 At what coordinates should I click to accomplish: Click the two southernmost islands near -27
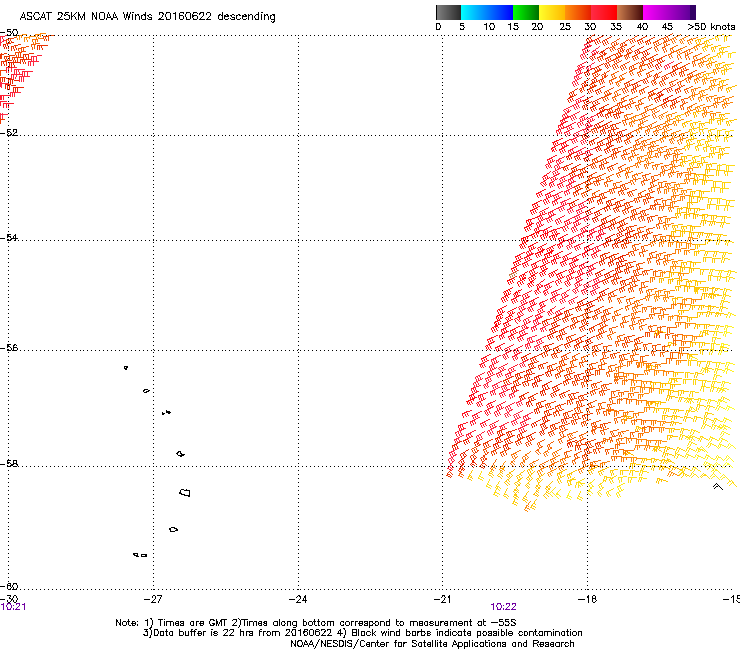[140, 555]
